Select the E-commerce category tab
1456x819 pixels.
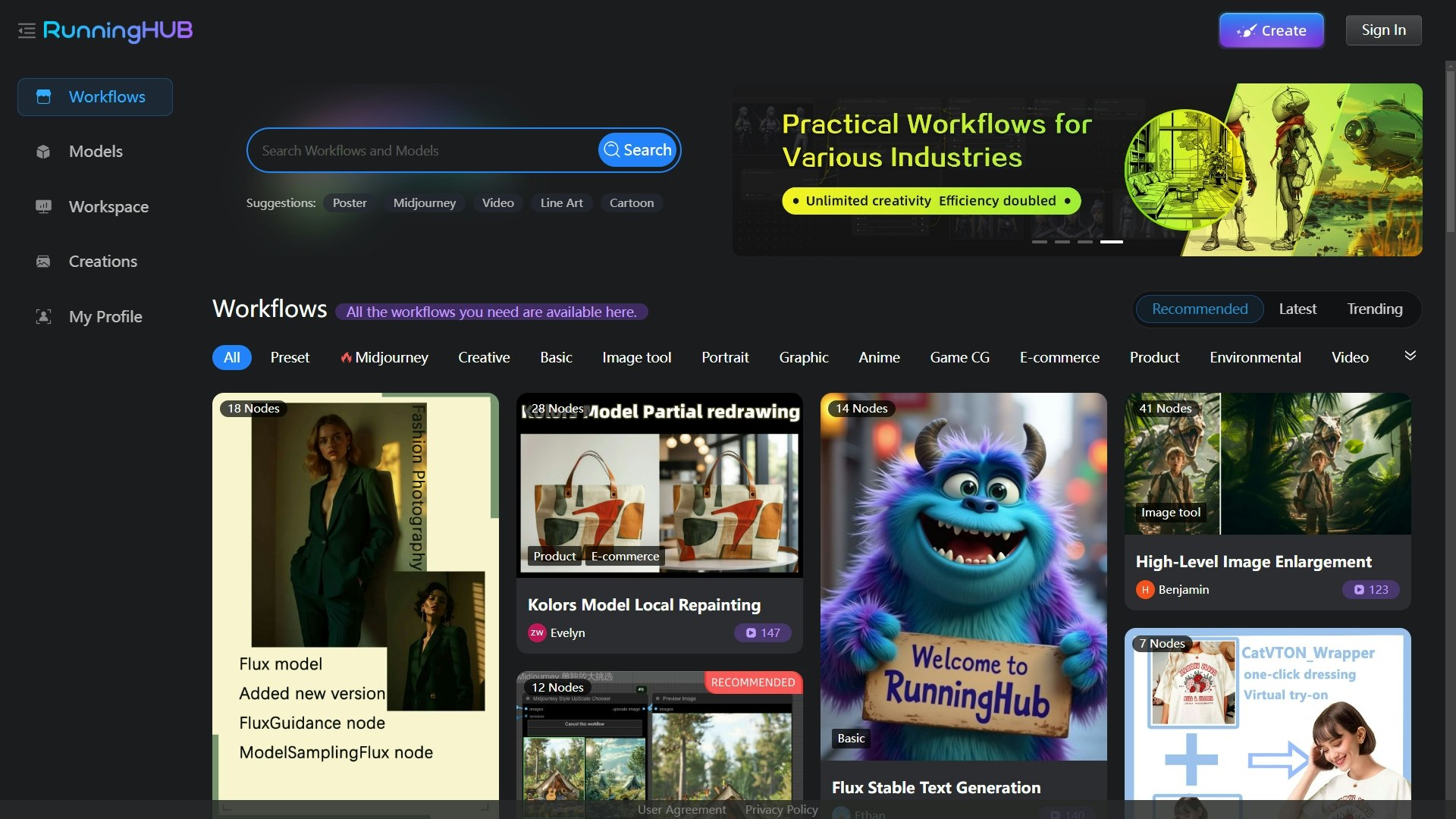[1059, 358]
